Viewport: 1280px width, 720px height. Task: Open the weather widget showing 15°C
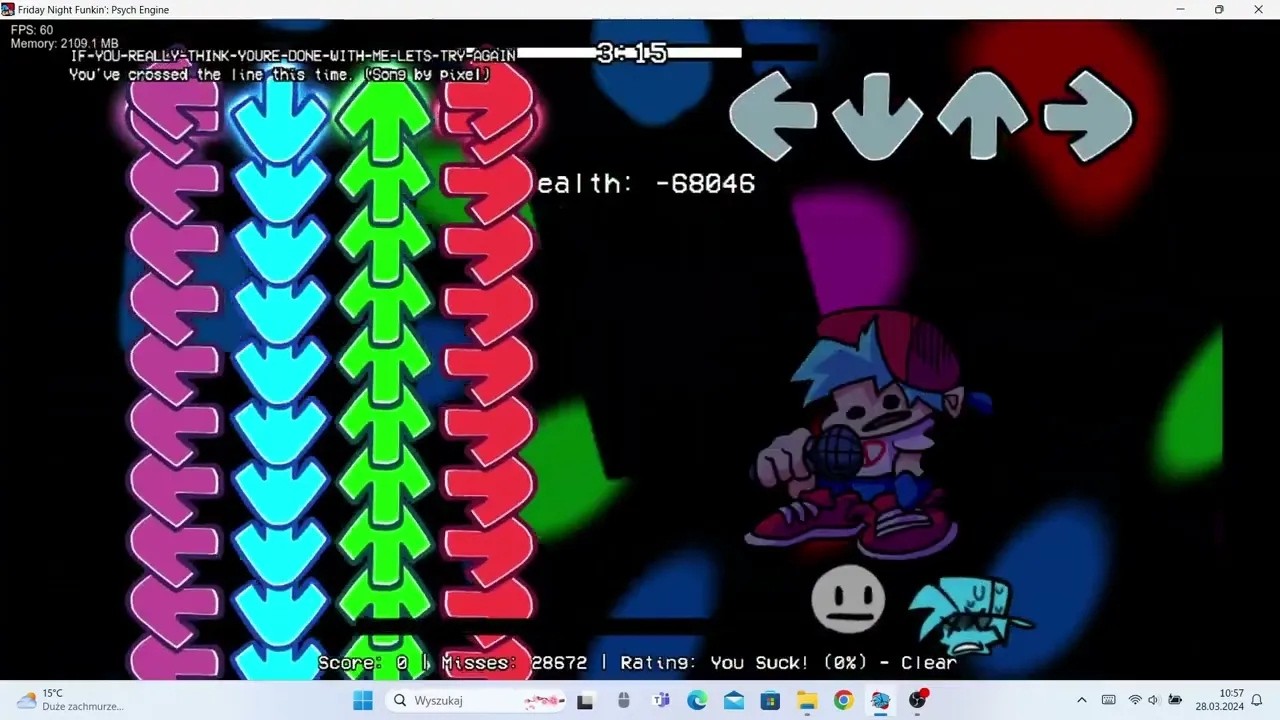pos(70,700)
